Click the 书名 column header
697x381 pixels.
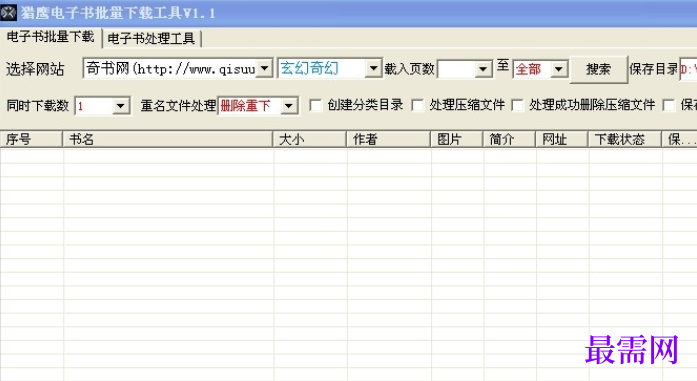pos(167,140)
